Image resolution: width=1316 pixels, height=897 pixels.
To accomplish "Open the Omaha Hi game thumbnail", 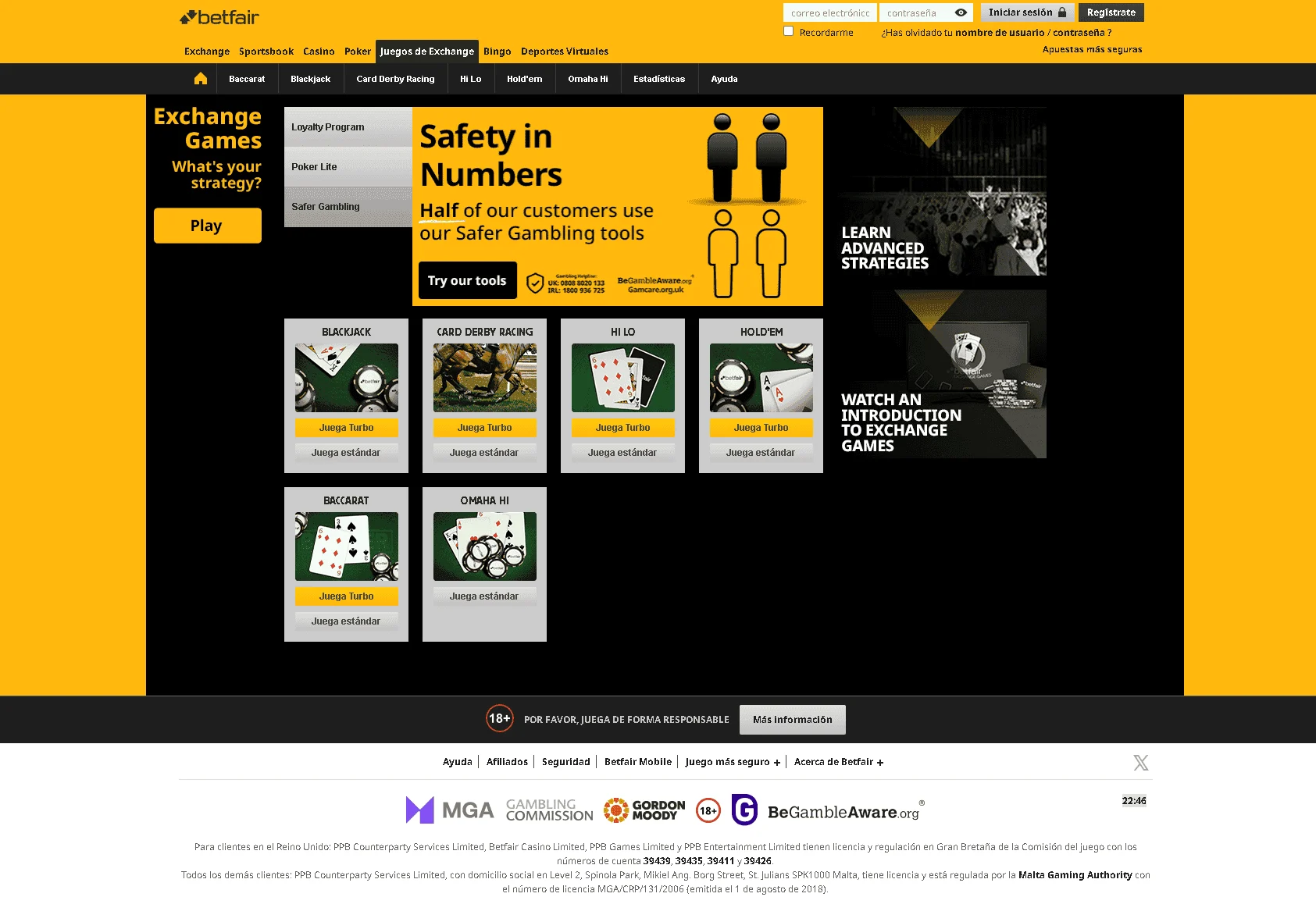I will (485, 546).
